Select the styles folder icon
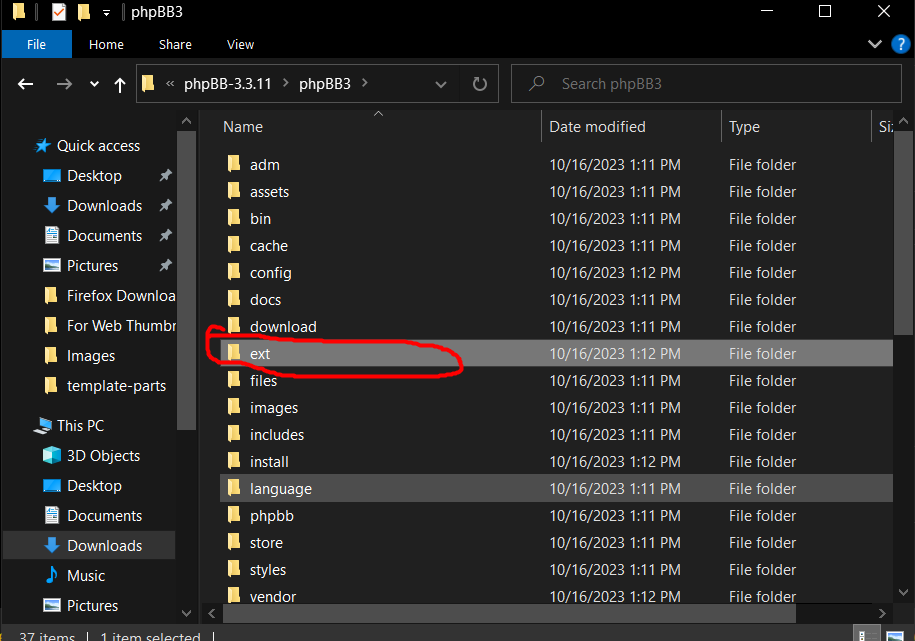Image resolution: width=915 pixels, height=641 pixels. [x=234, y=569]
